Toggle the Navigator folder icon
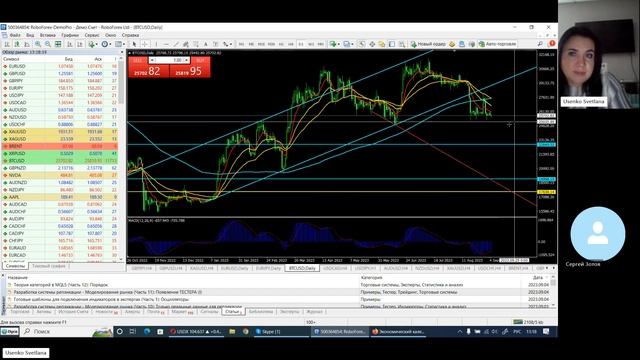The width and height of the screenshot is (640, 360). (382, 44)
